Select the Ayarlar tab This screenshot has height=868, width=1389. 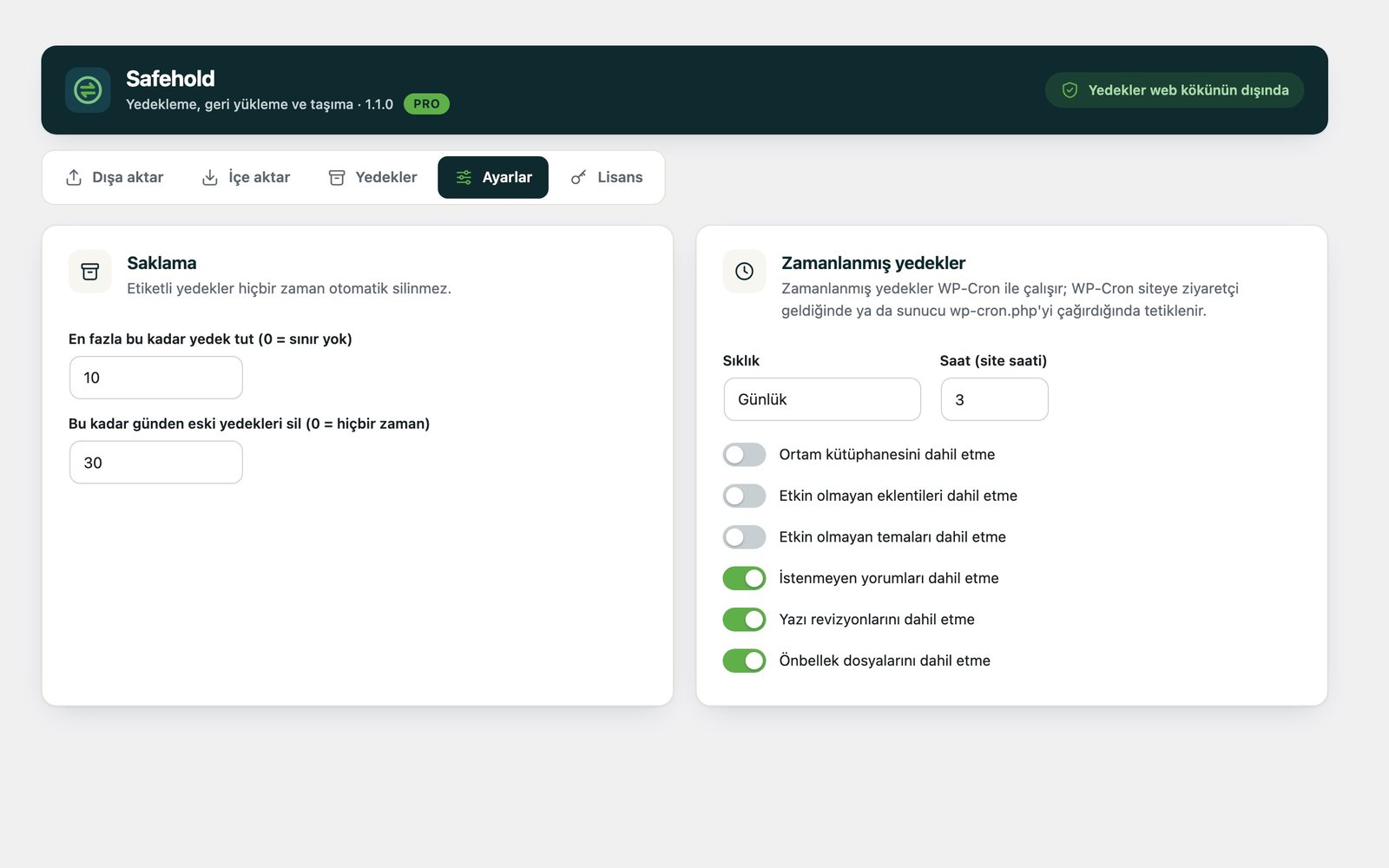[x=493, y=177]
